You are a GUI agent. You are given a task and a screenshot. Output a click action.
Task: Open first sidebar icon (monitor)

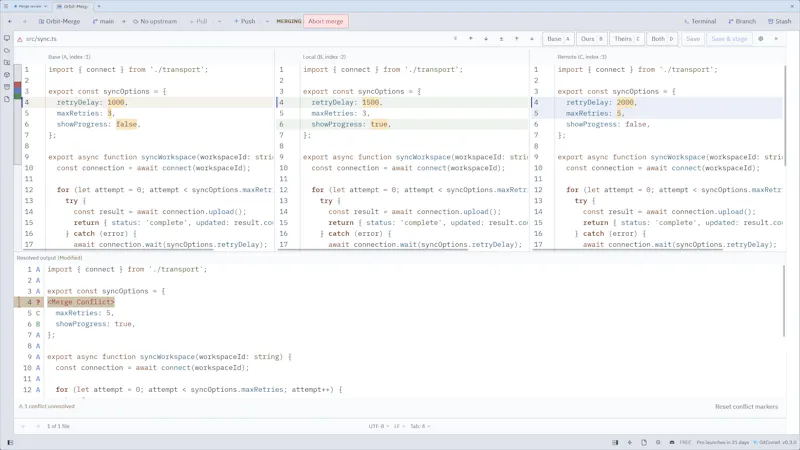[7, 38]
